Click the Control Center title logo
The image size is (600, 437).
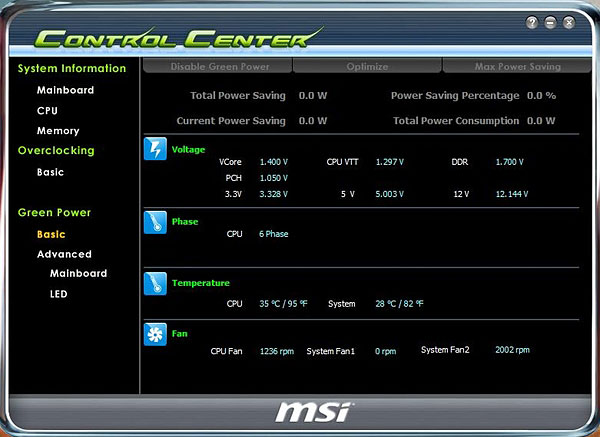click(x=178, y=38)
